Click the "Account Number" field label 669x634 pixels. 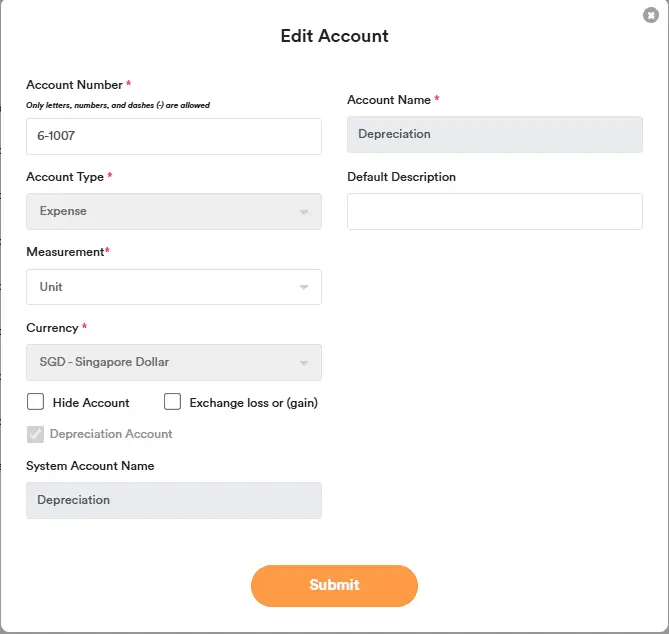[74, 85]
